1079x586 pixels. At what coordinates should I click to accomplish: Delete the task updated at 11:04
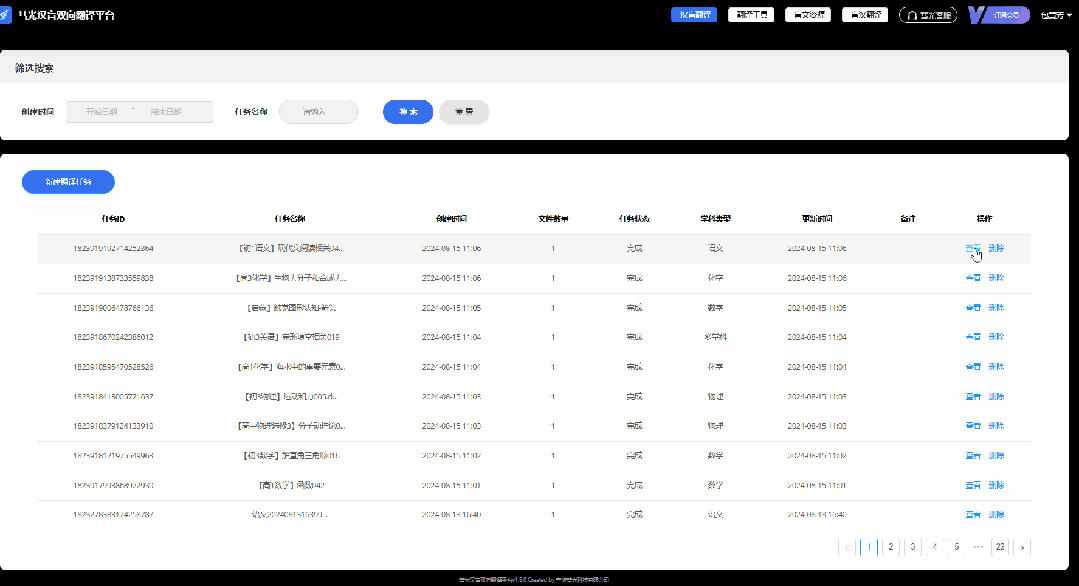996,337
